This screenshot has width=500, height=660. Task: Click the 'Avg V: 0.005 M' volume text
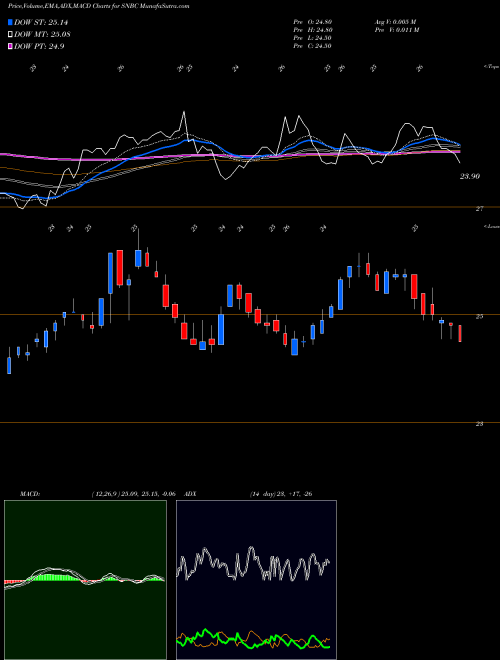tap(395, 22)
